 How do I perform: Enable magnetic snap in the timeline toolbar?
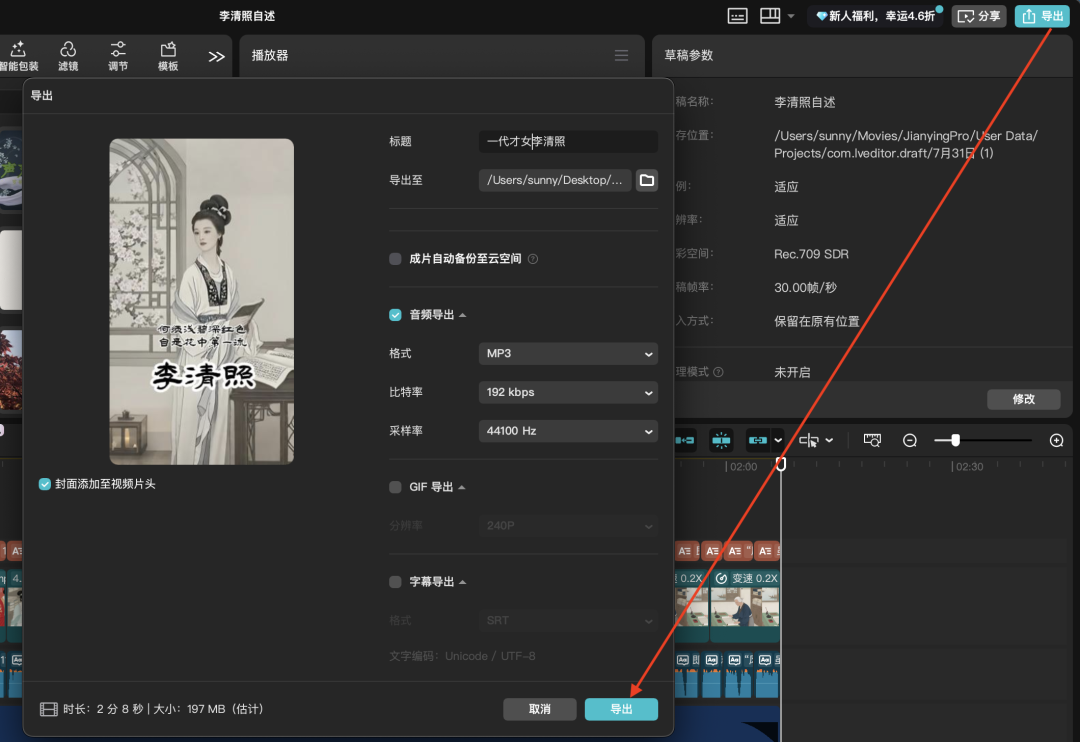coord(720,440)
